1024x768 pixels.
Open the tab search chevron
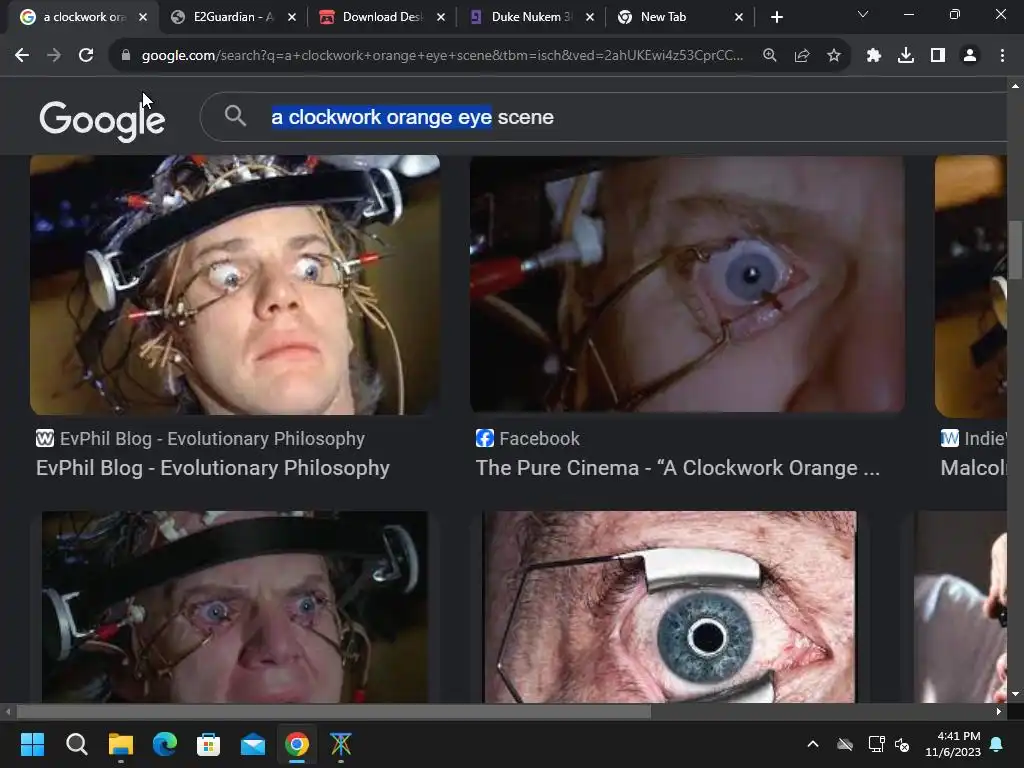click(863, 14)
